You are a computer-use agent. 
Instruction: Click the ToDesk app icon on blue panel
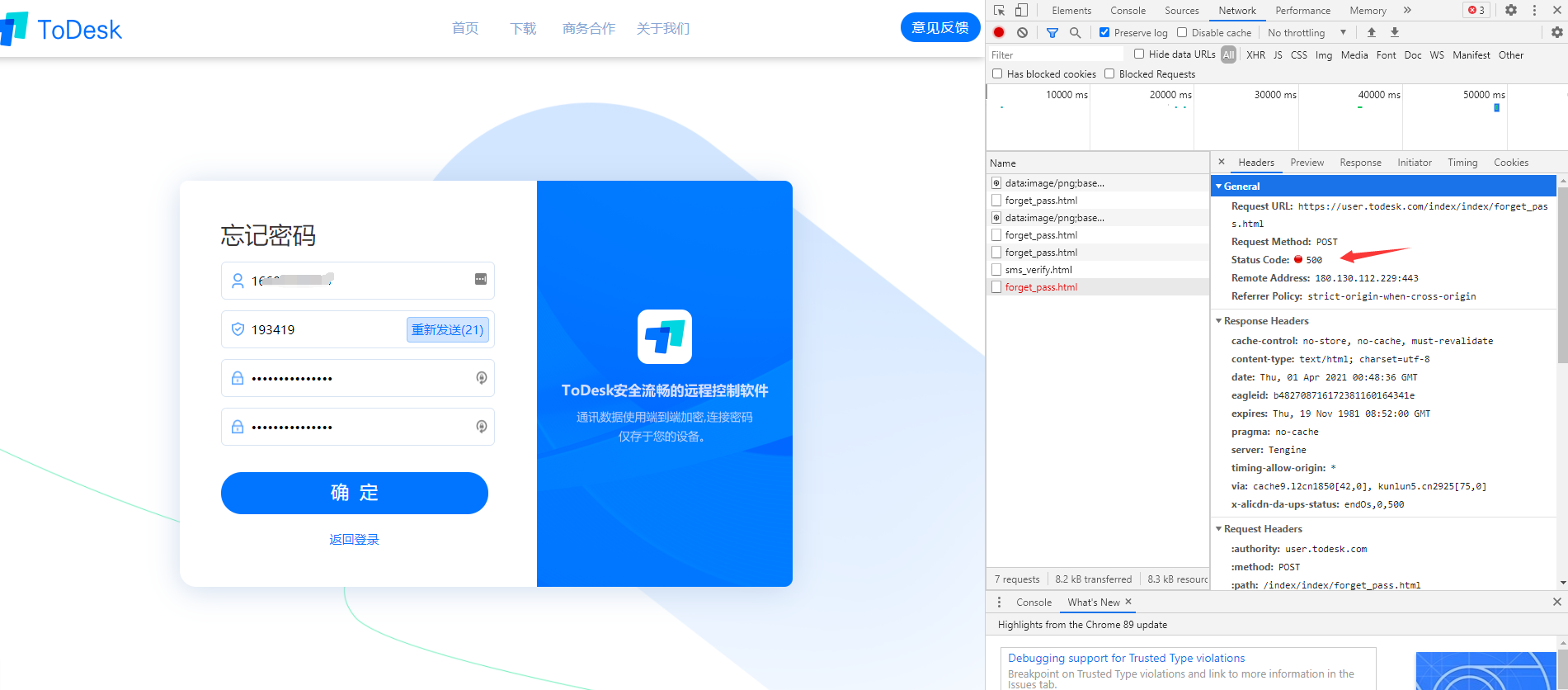665,337
